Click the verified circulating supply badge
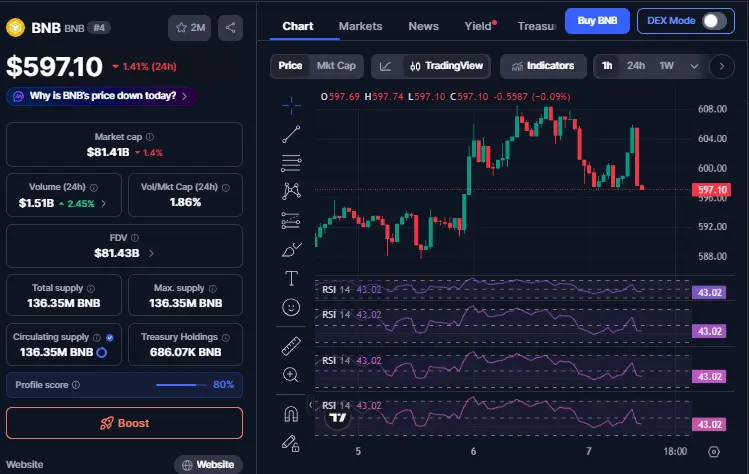749x474 pixels. coord(110,338)
